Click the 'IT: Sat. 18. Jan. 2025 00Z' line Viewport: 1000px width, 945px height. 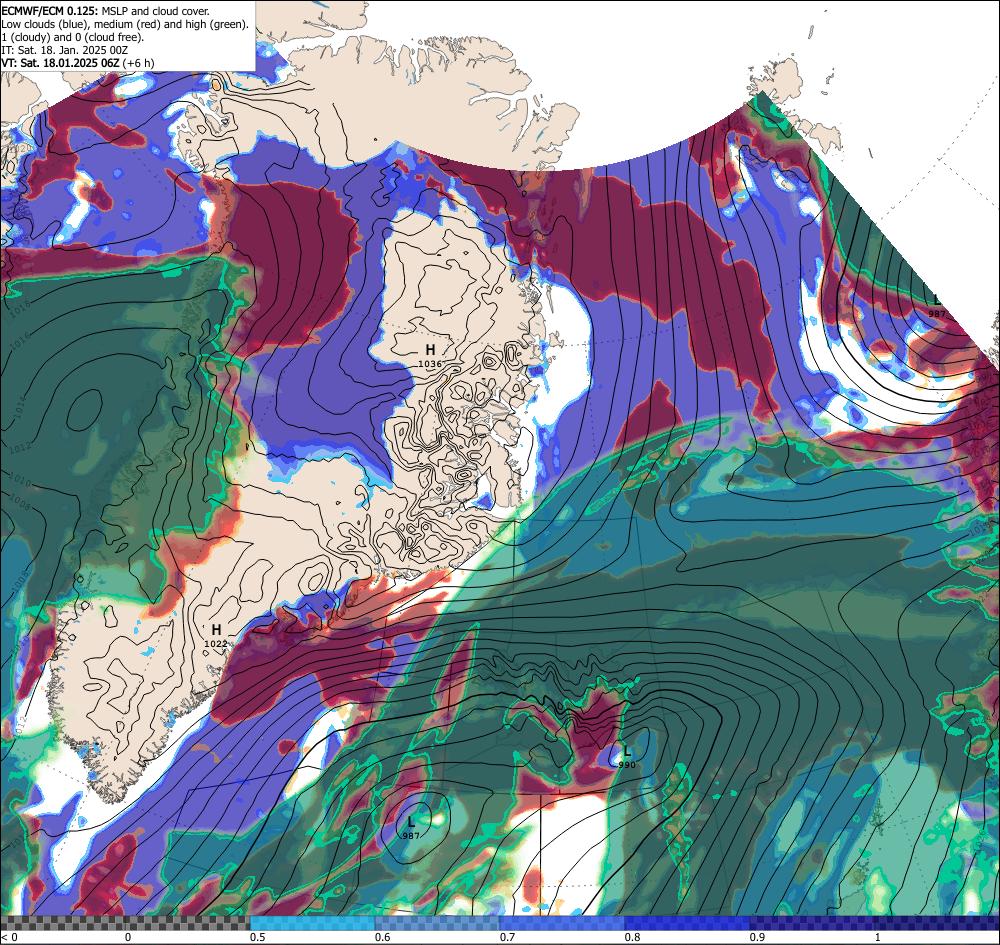point(64,50)
